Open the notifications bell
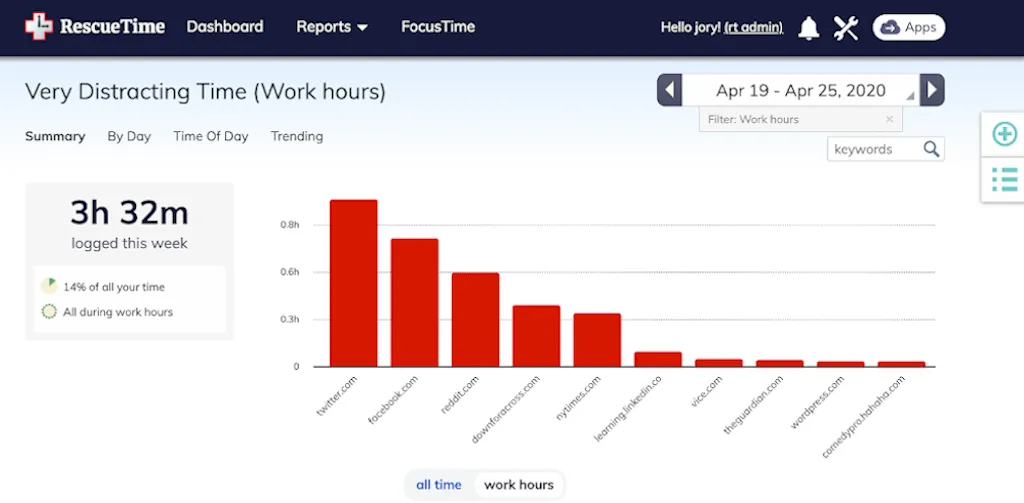 pos(808,27)
